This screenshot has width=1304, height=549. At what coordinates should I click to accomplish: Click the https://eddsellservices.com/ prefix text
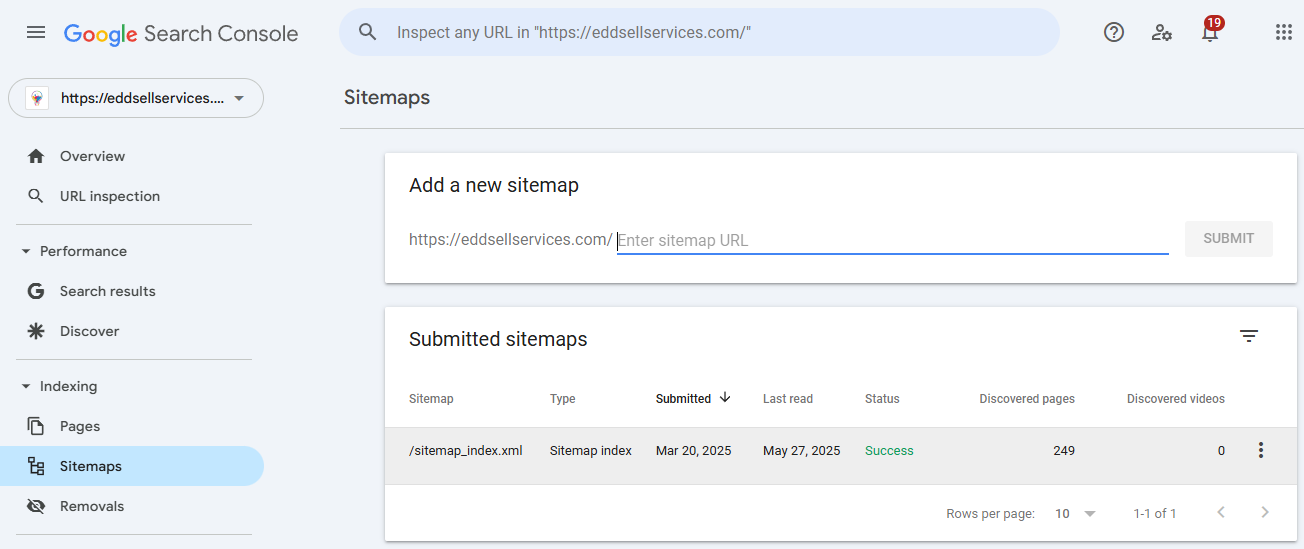pos(511,240)
